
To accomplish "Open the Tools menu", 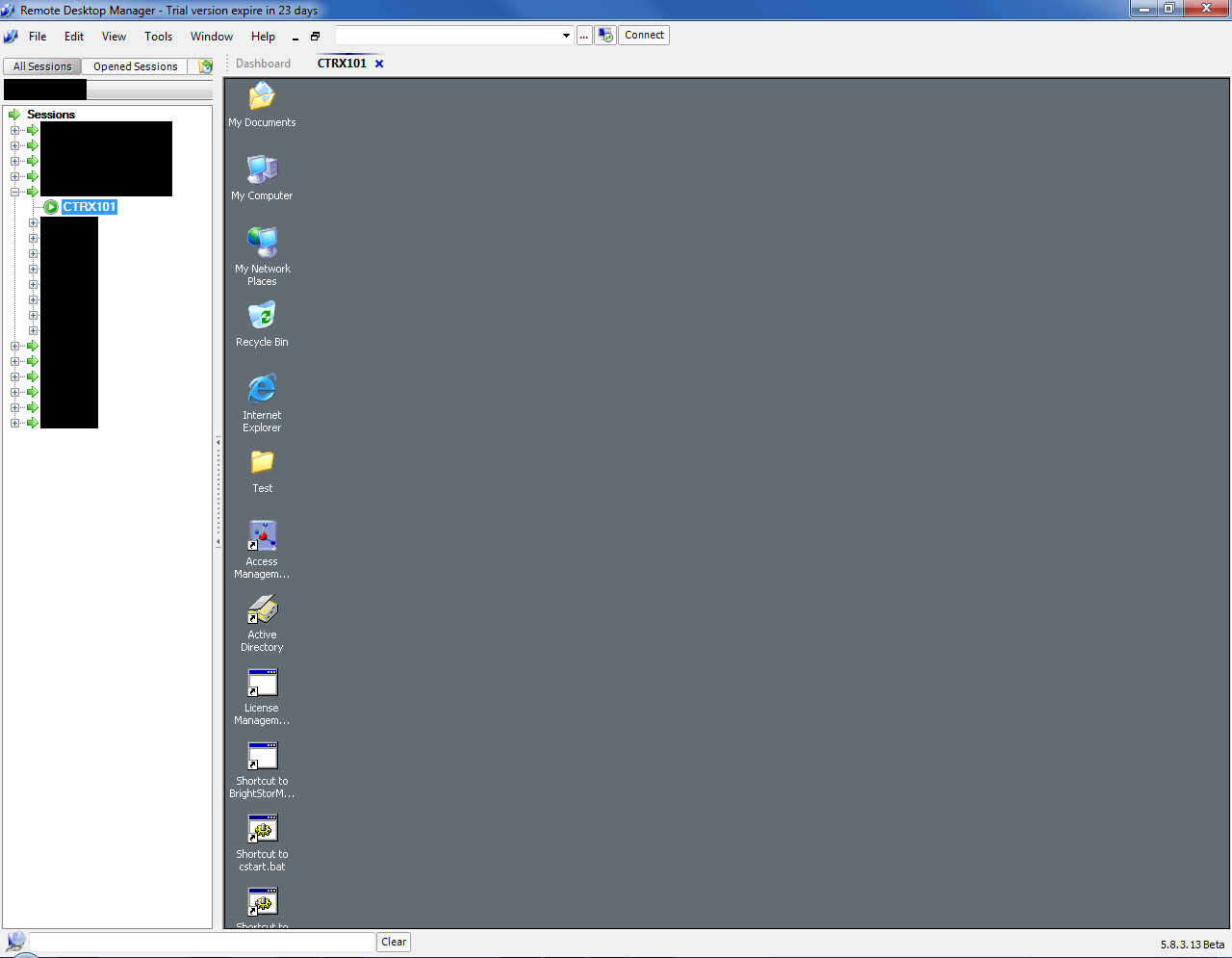I will click(158, 37).
